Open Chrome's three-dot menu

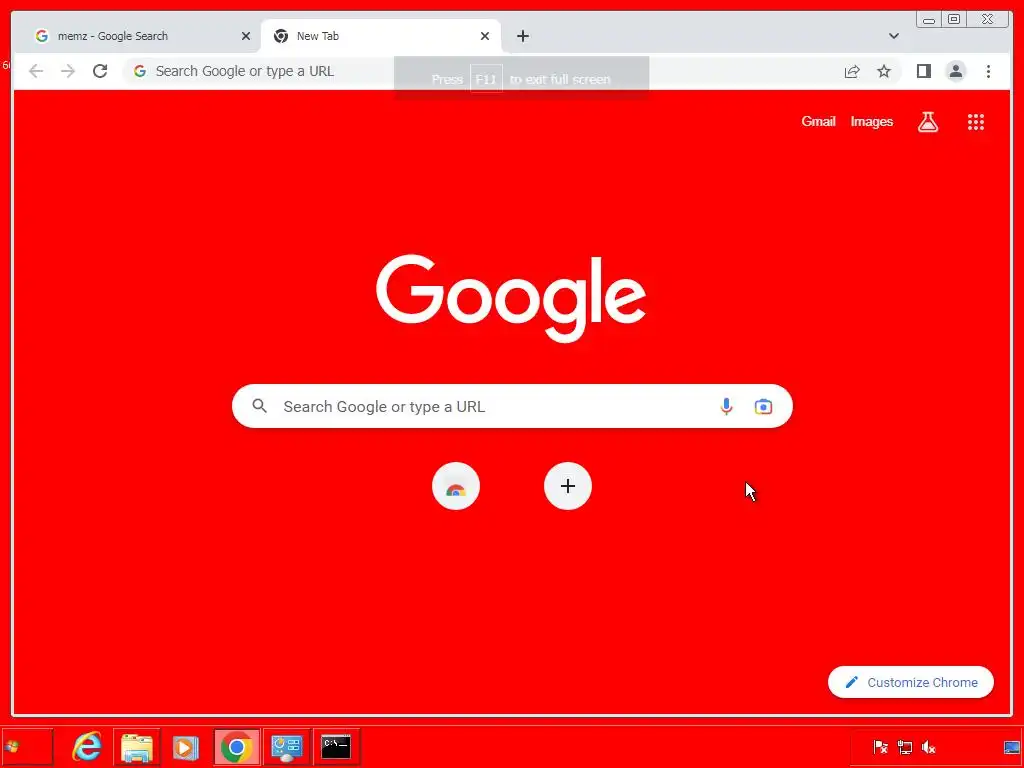[988, 71]
